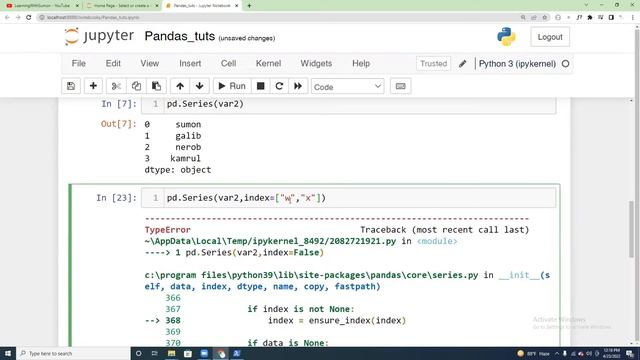
Task: Open the Edit menu
Action: 113,64
